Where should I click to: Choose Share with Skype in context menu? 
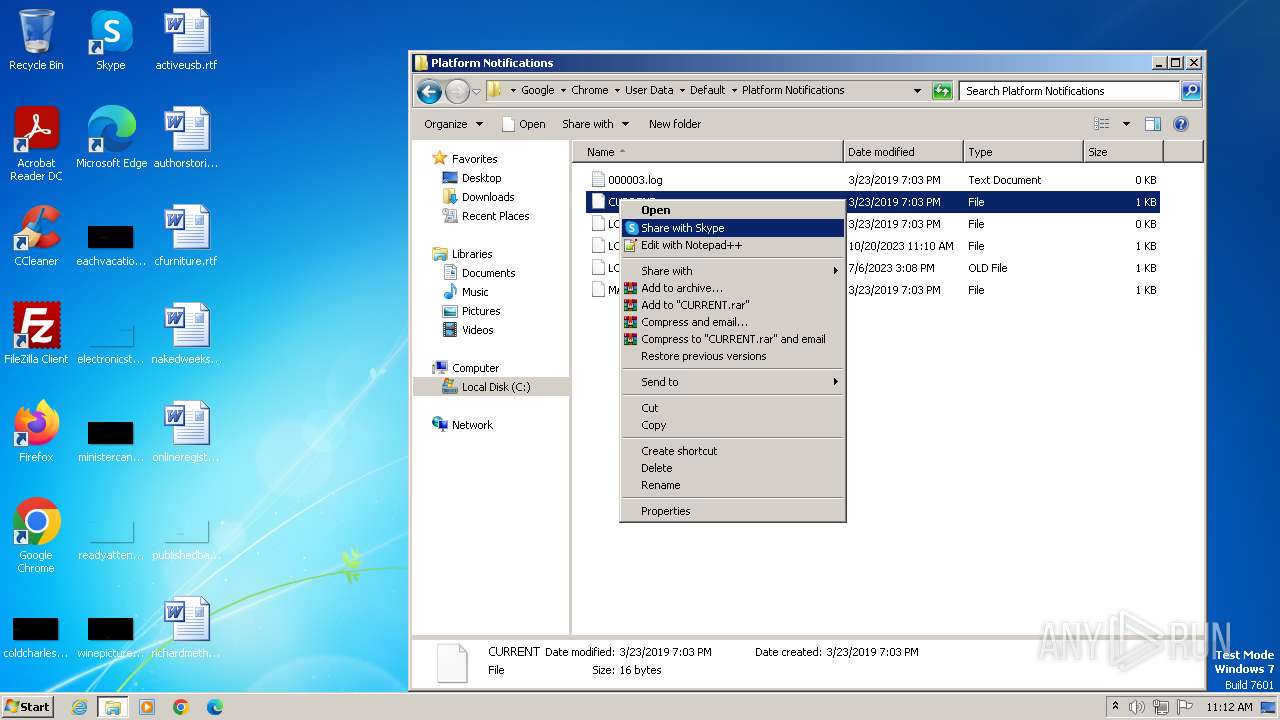[x=732, y=228]
